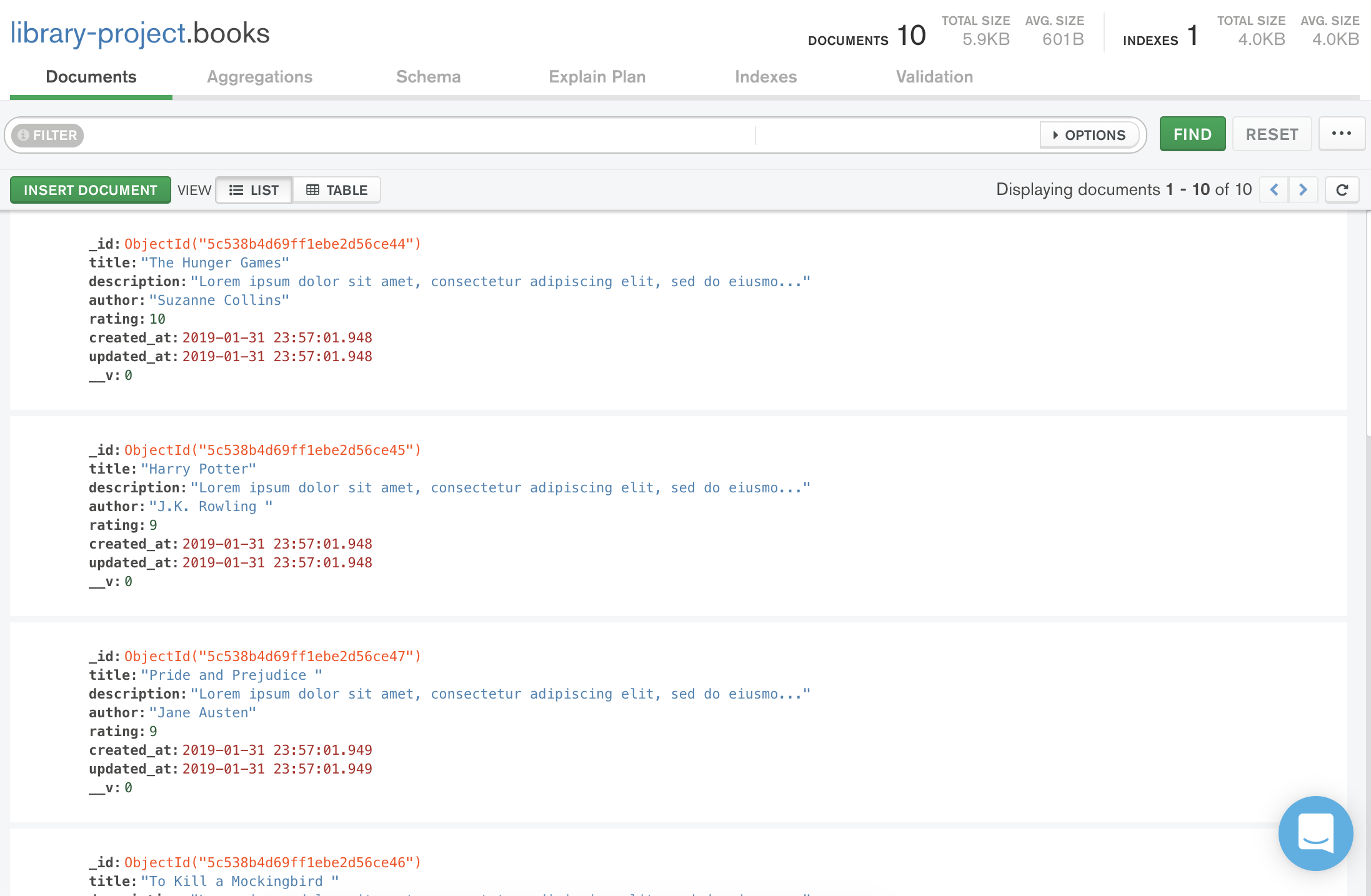Viewport: 1371px width, 896px height.
Task: Click the Intercom chat bubble icon
Action: click(x=1315, y=833)
